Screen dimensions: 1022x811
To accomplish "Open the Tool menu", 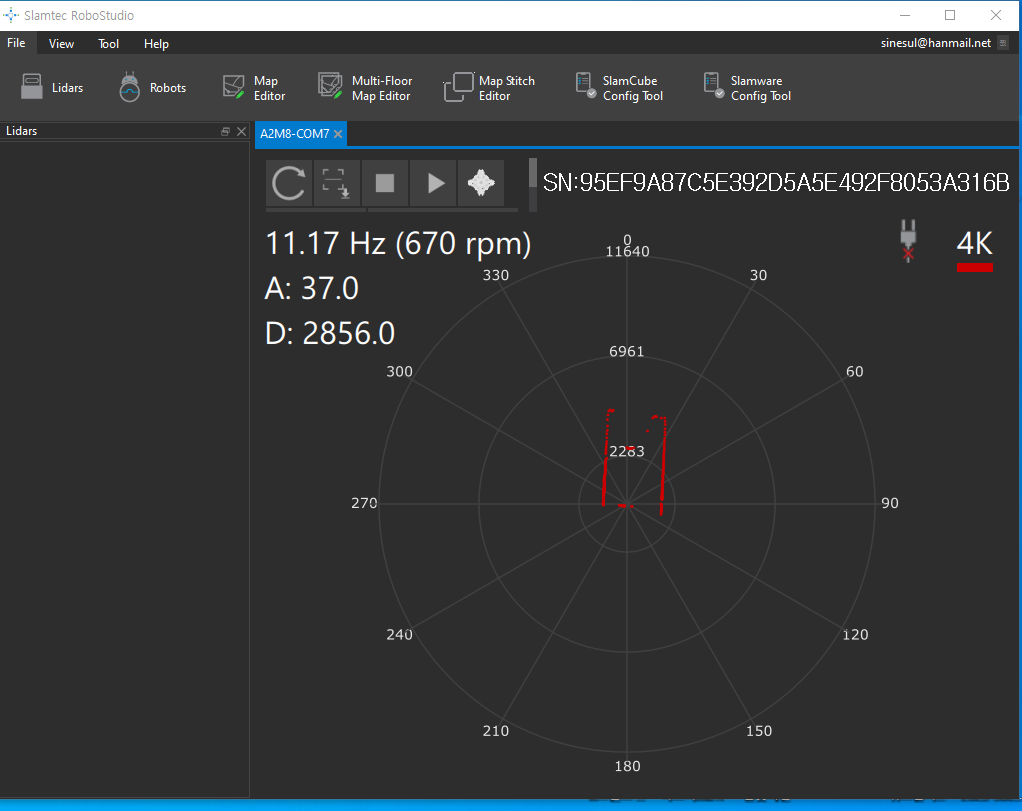I will (108, 44).
